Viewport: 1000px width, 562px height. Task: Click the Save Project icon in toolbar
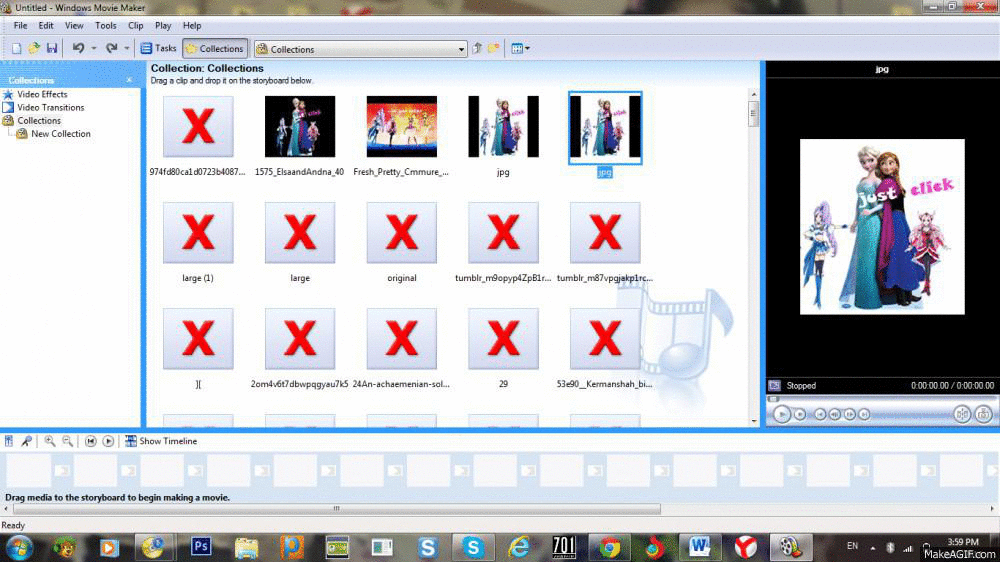[51, 48]
